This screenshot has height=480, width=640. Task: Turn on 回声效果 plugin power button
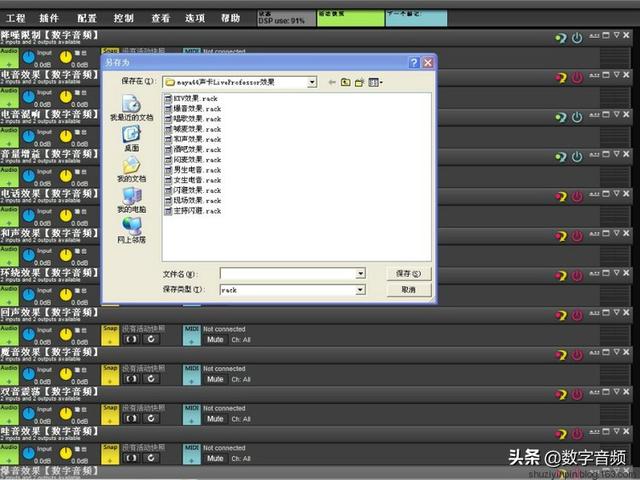577,315
